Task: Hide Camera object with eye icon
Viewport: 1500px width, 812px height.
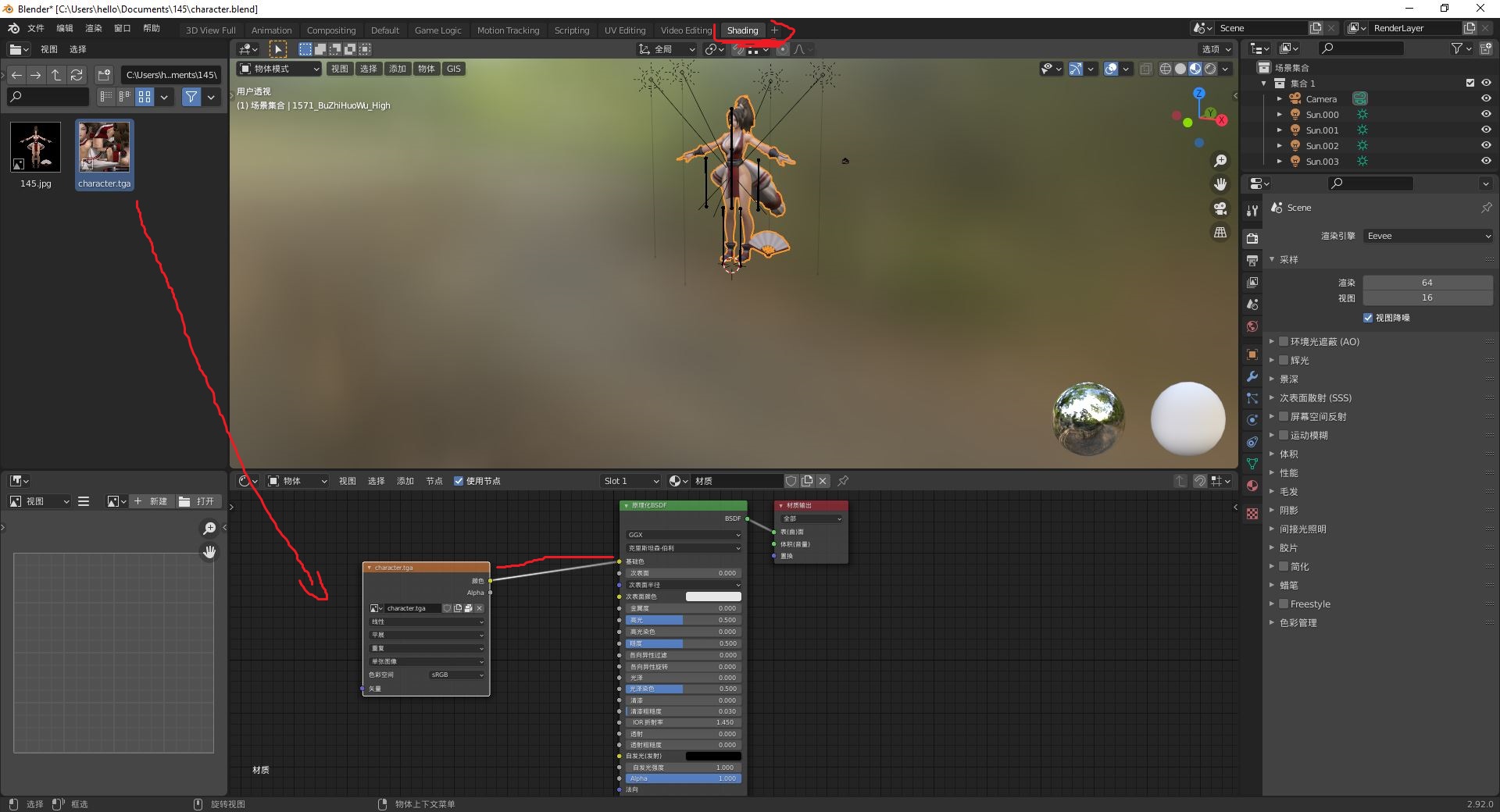Action: click(1486, 98)
